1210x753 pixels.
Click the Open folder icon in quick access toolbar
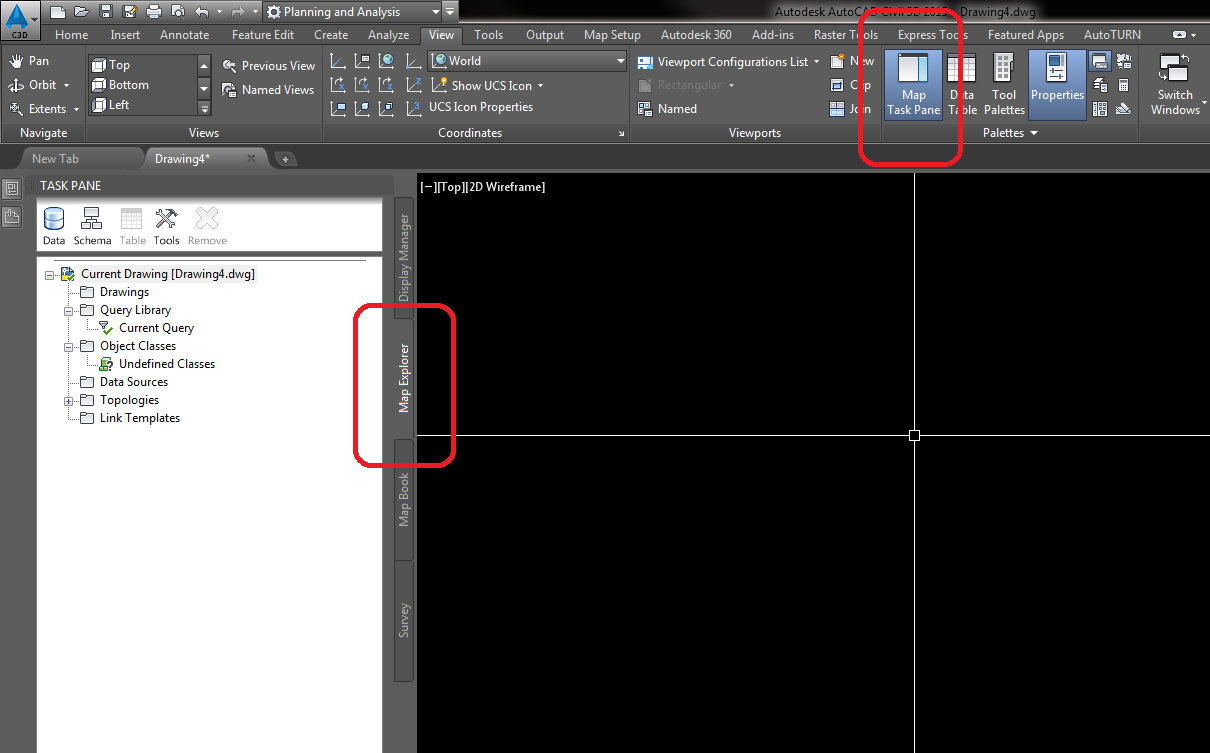tap(81, 12)
